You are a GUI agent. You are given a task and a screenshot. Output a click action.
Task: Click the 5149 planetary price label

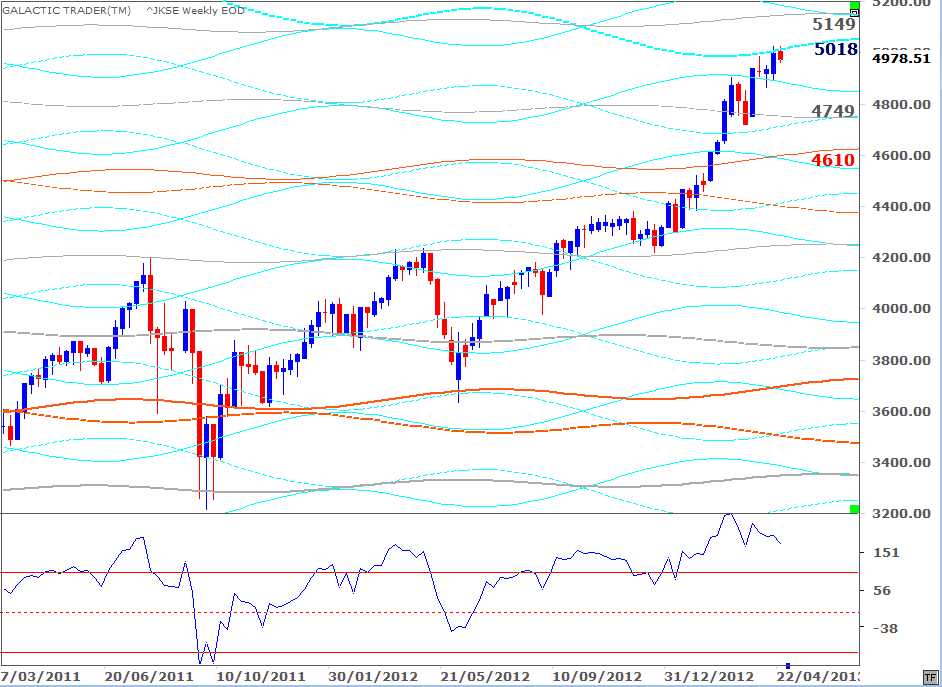(x=833, y=24)
